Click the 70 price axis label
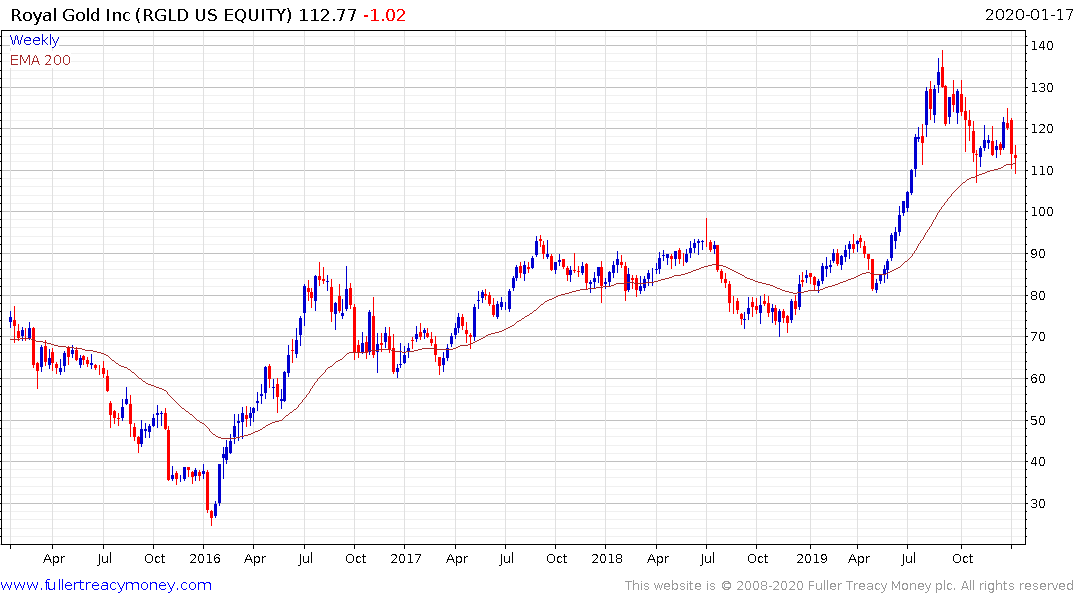The height and width of the screenshot is (600, 1075). pos(1037,337)
